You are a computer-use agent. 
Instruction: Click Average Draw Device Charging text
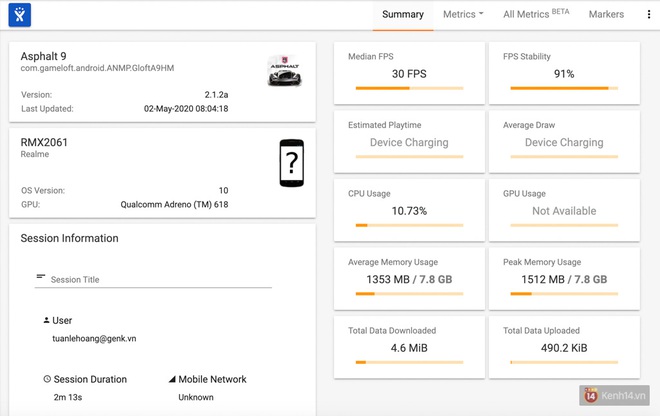click(x=564, y=143)
